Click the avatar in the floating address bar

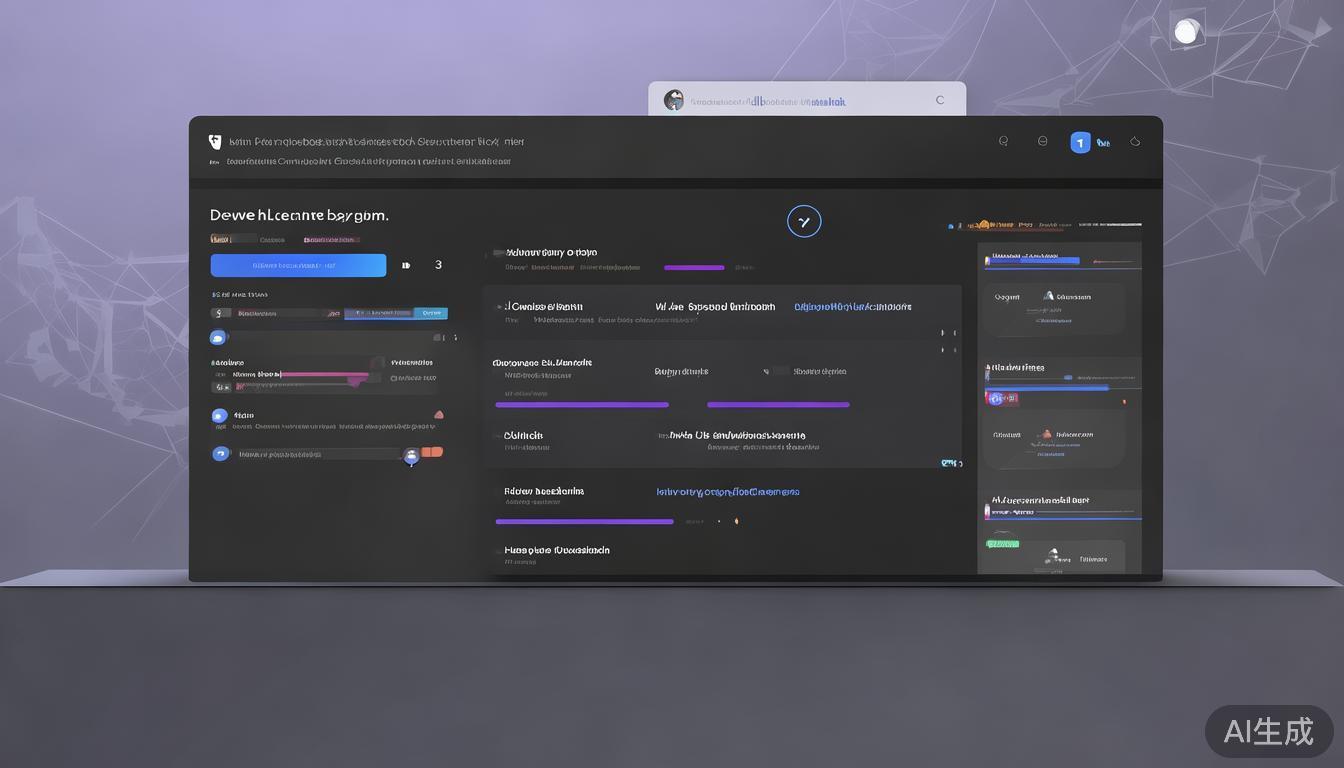[x=674, y=100]
